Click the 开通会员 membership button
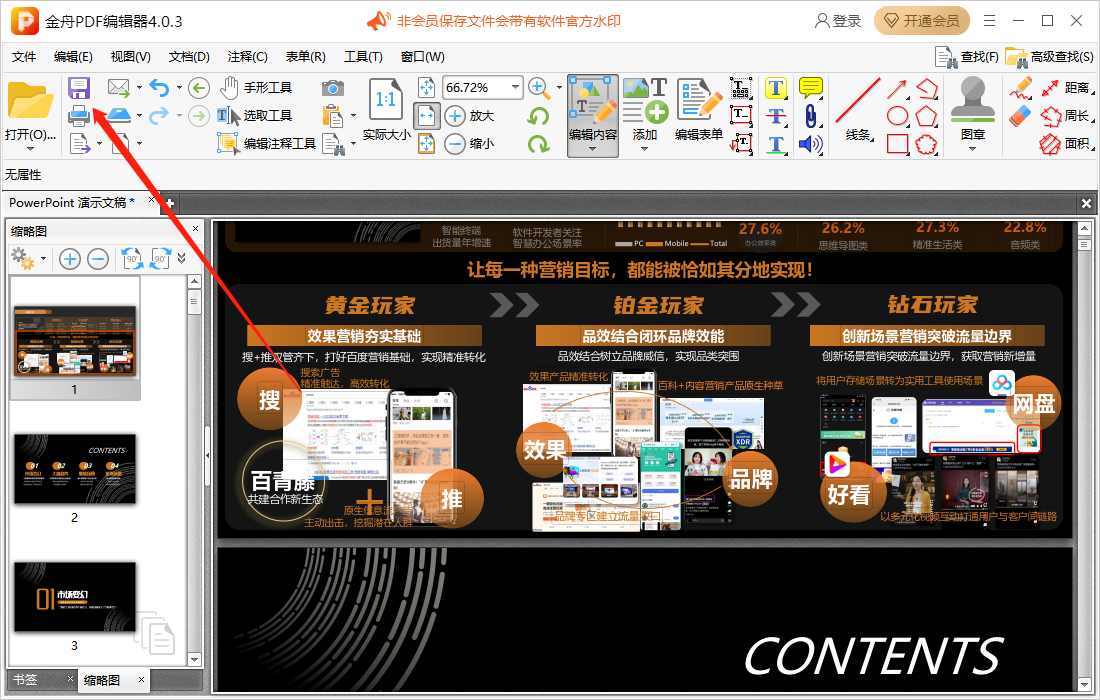This screenshot has width=1100, height=700. [x=922, y=21]
